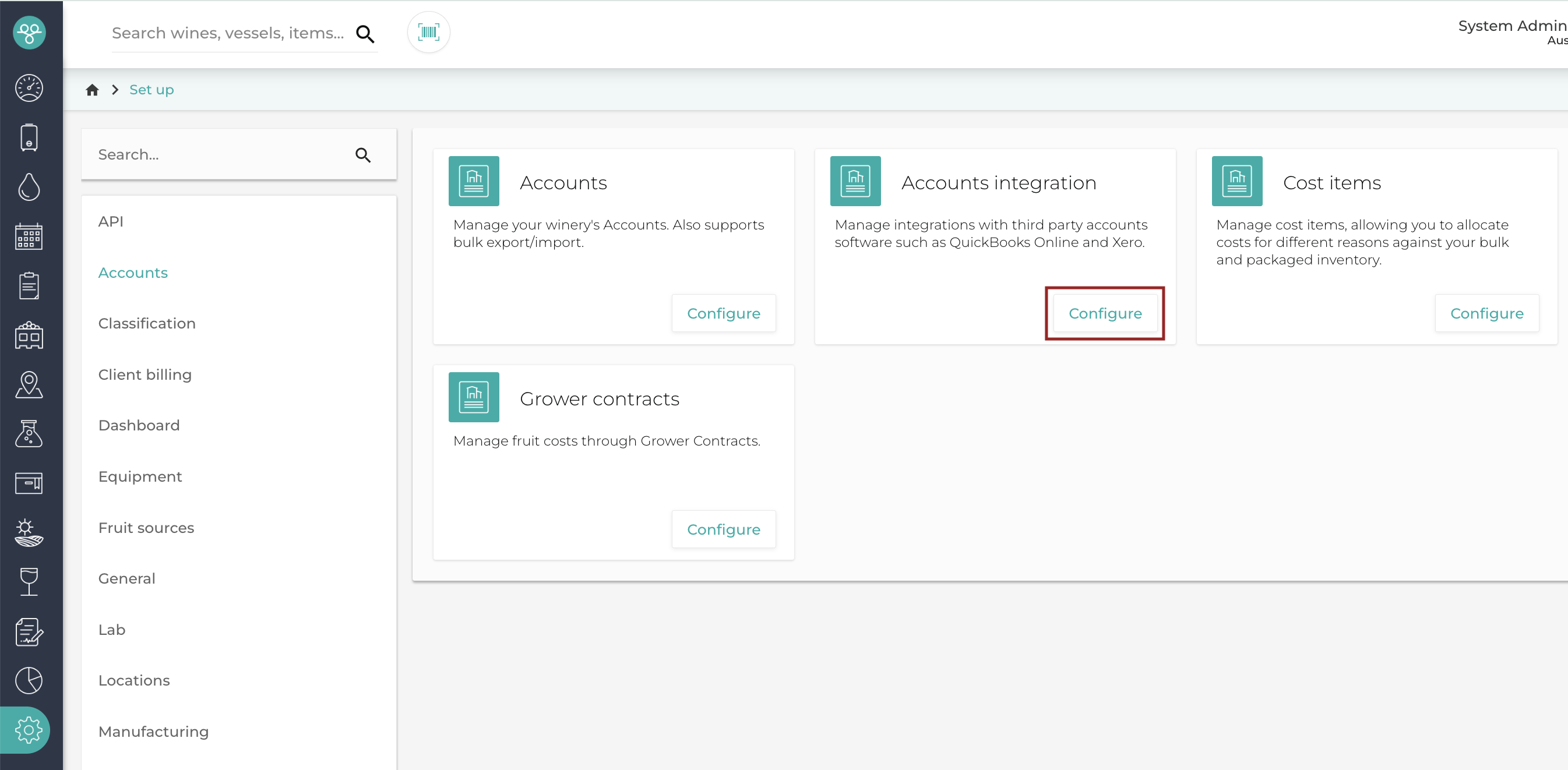Click Configure on the Cost items card
The image size is (1568, 770).
[1487, 313]
